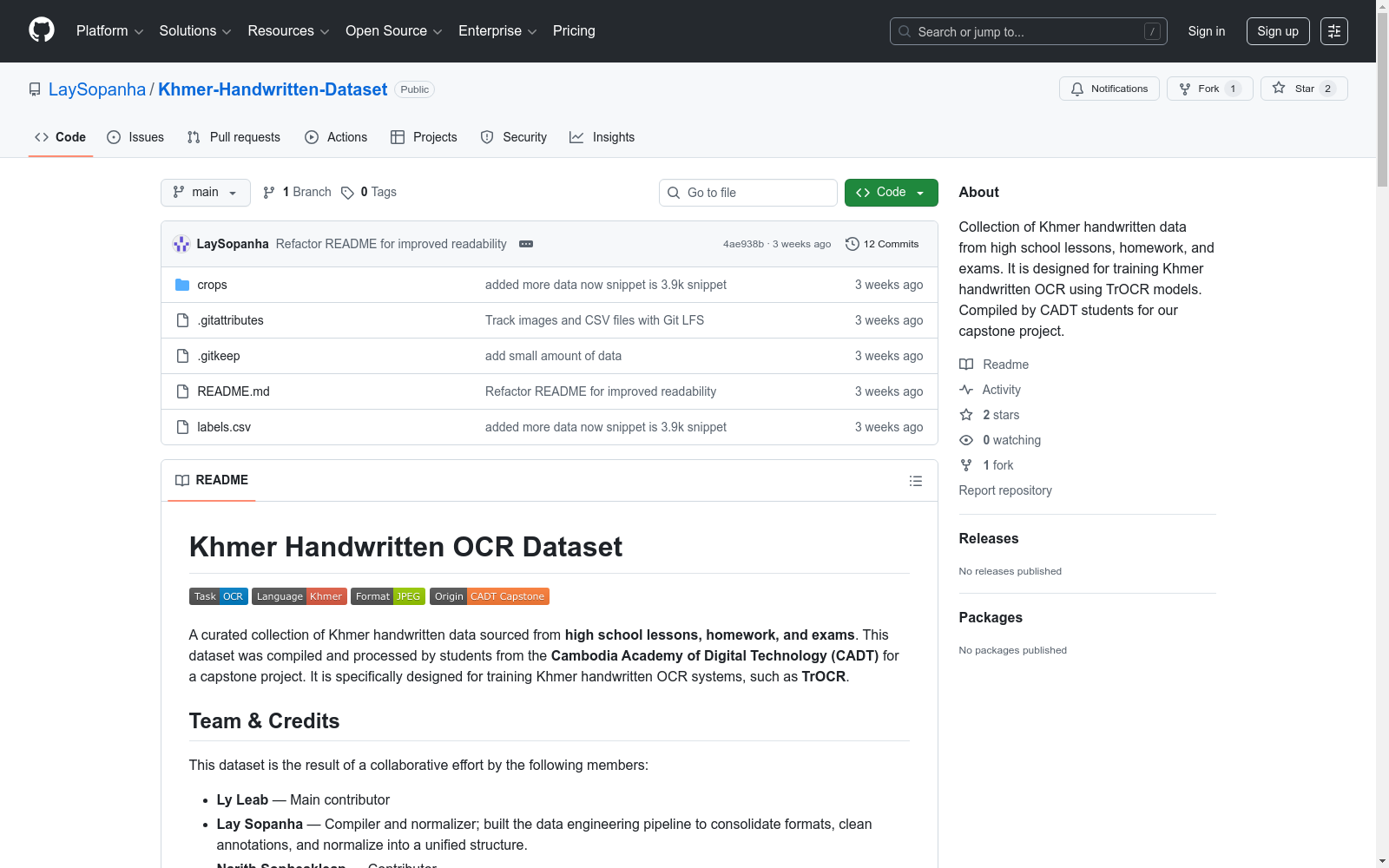Open the Khmer-Handwritten-Dataset repo link
This screenshot has height=868, width=1389.
273,89
